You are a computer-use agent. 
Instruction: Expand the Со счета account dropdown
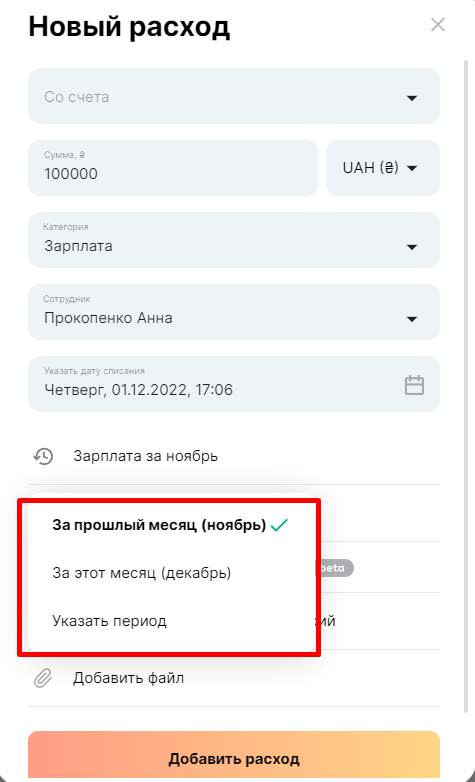point(234,96)
